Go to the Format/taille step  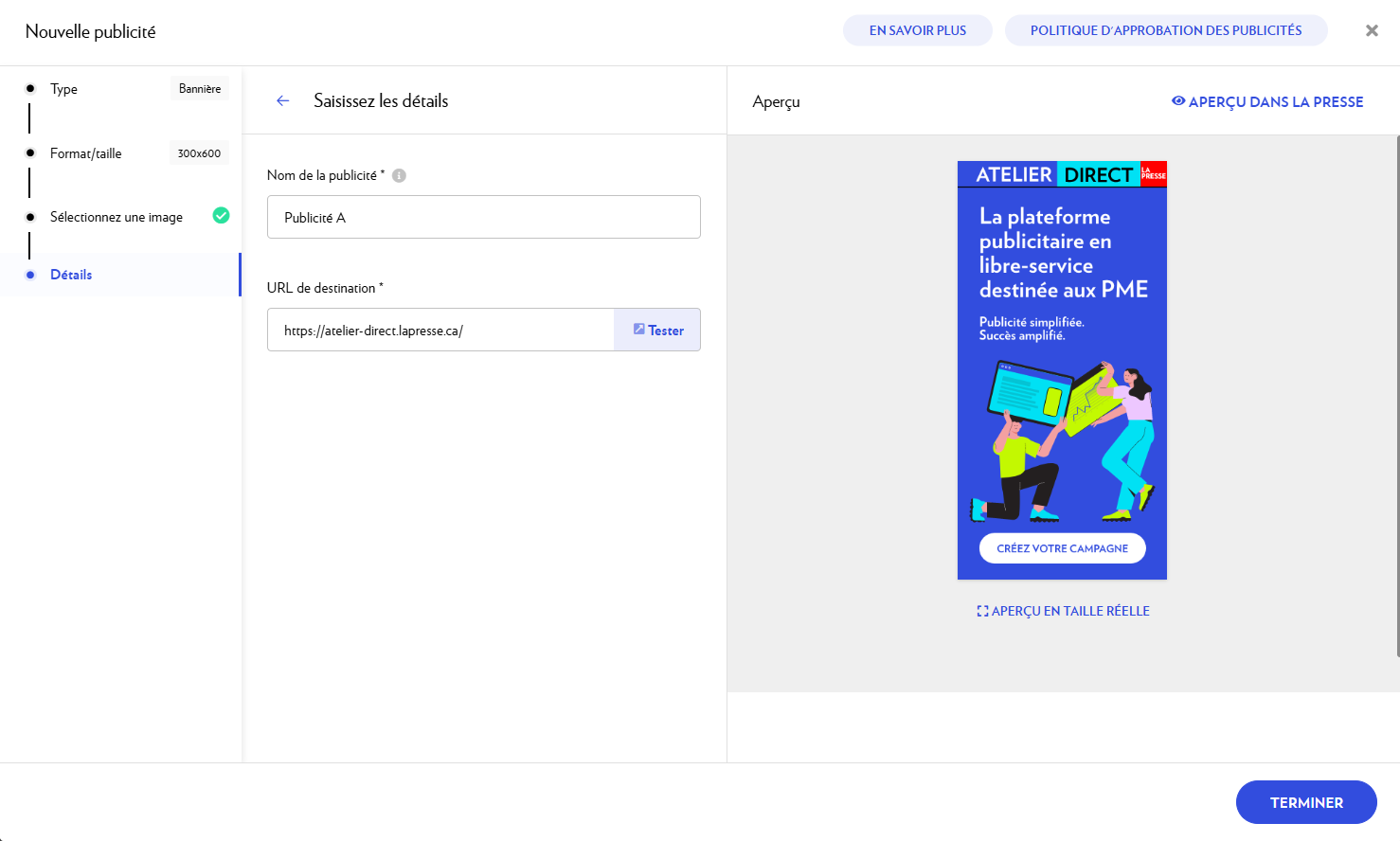tap(85, 153)
